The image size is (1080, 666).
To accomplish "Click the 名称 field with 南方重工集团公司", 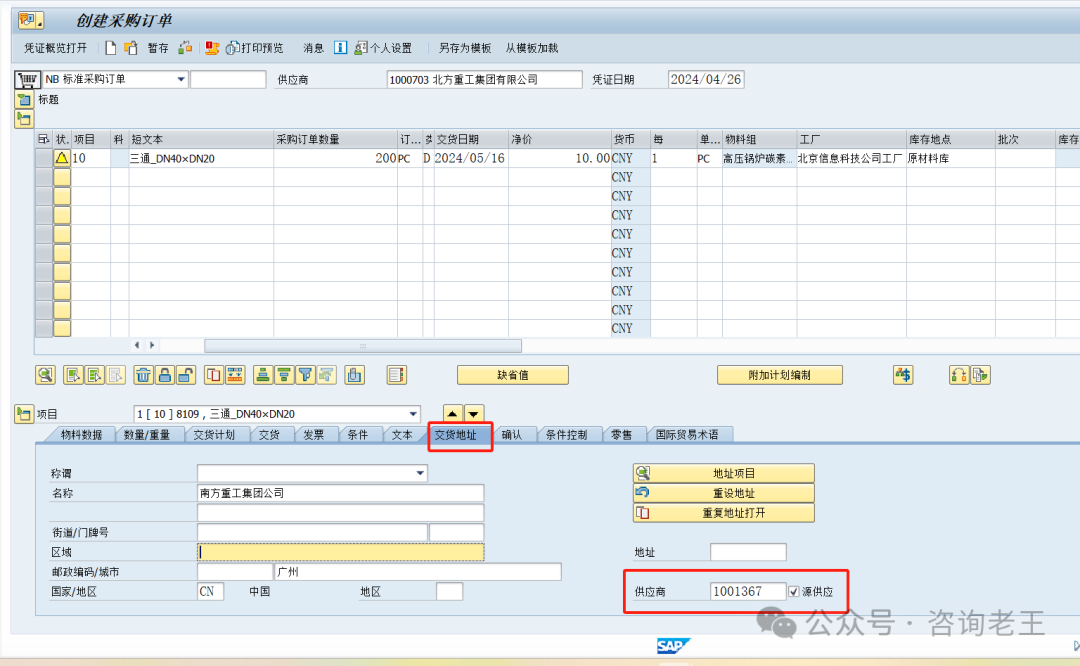I will 341,493.
